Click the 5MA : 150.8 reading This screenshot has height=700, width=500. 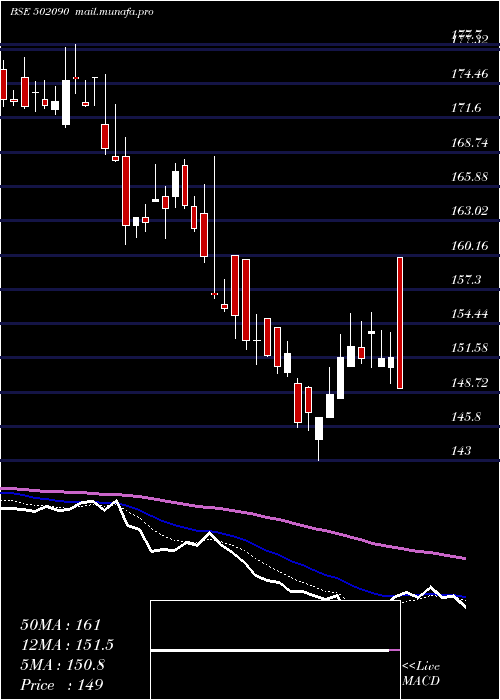tap(62, 665)
